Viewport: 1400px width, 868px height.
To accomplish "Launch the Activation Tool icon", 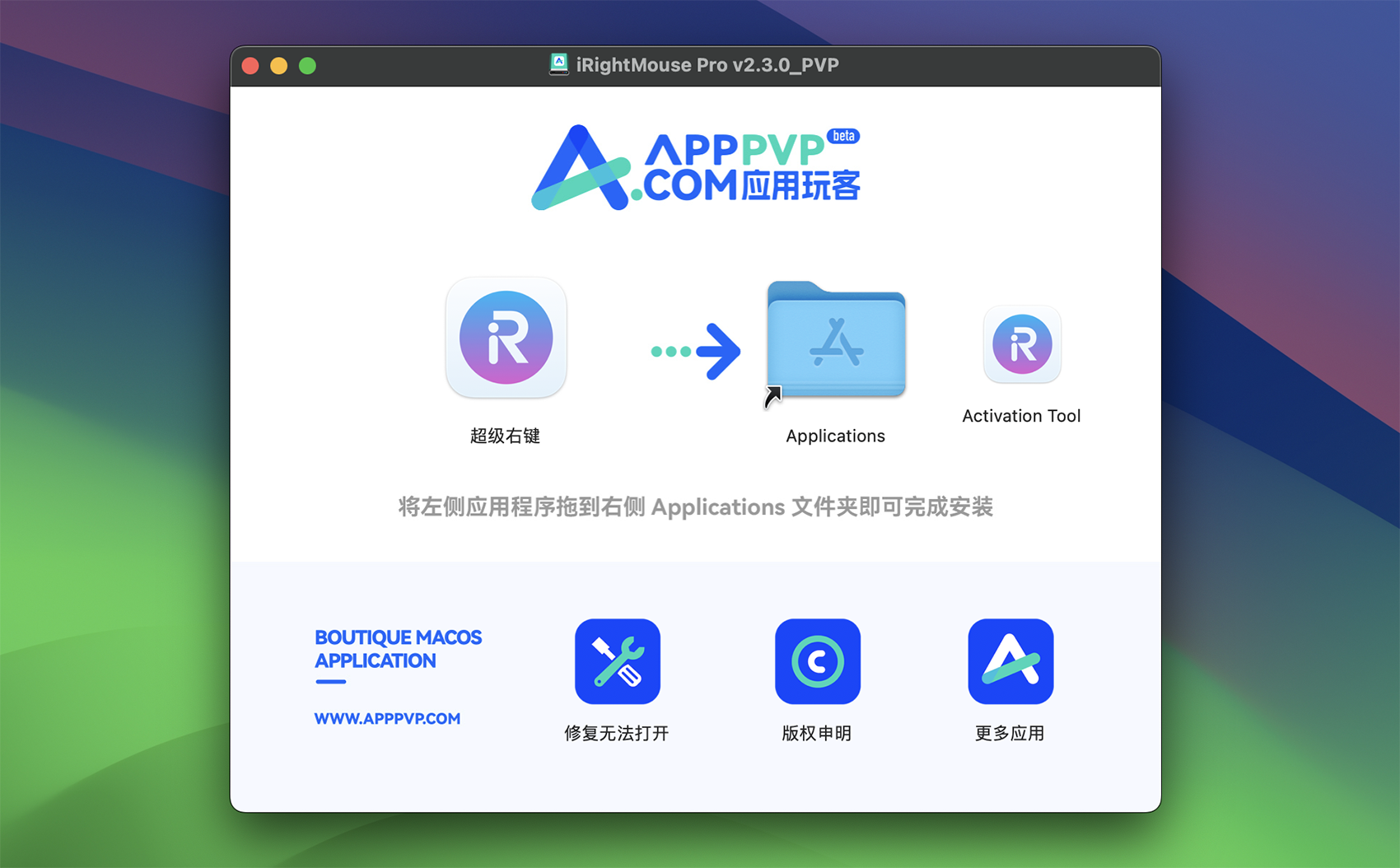I will (x=1022, y=344).
